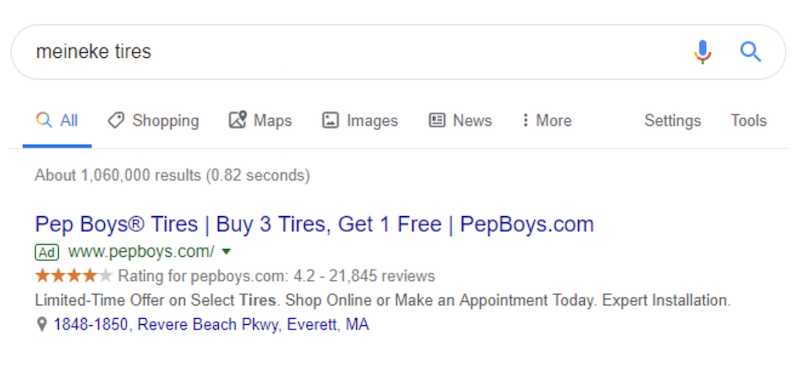Open the Revere Beach Pkwy address link

[x=211, y=325]
